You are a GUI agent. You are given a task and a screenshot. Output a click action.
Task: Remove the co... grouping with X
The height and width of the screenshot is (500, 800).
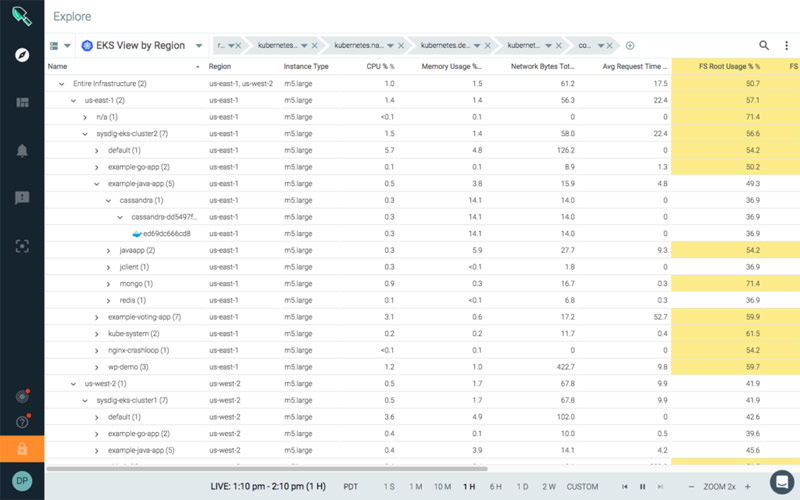[x=610, y=45]
